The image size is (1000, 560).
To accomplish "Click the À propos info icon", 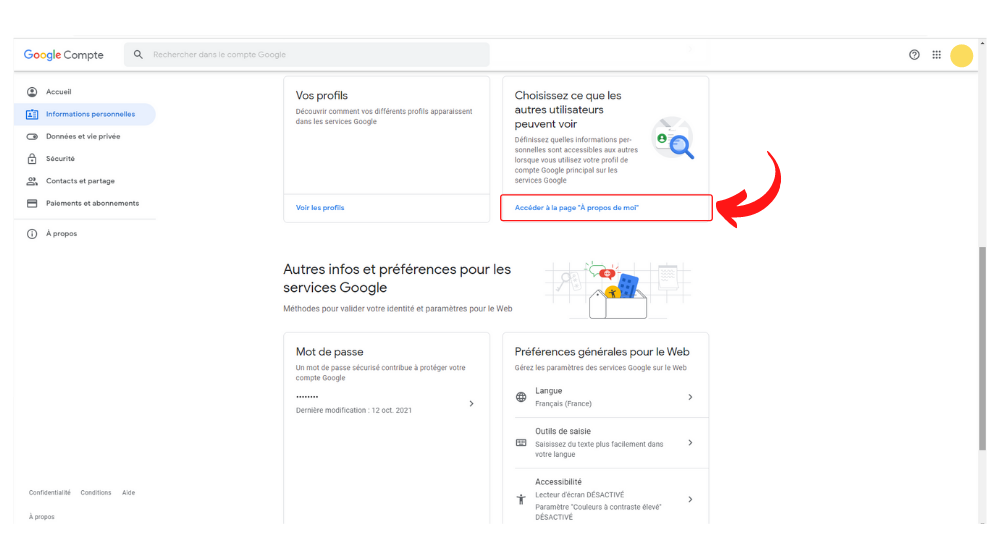I will point(32,234).
